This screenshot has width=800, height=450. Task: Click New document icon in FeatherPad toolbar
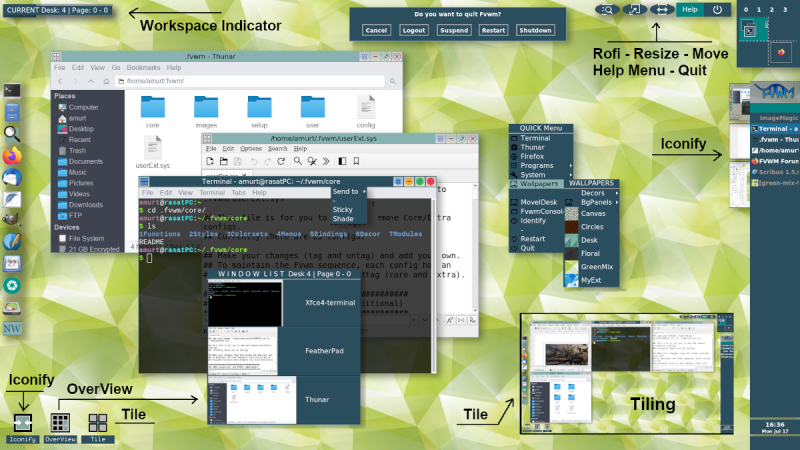click(210, 161)
